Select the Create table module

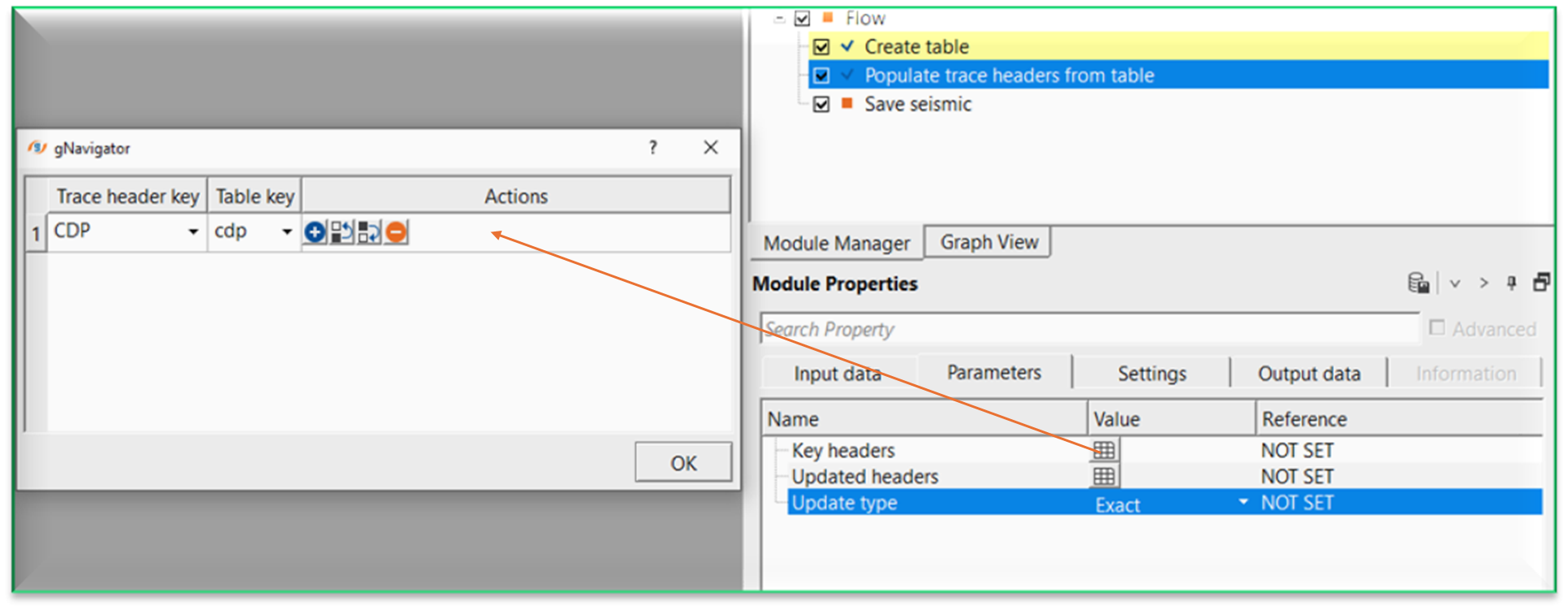coord(916,46)
